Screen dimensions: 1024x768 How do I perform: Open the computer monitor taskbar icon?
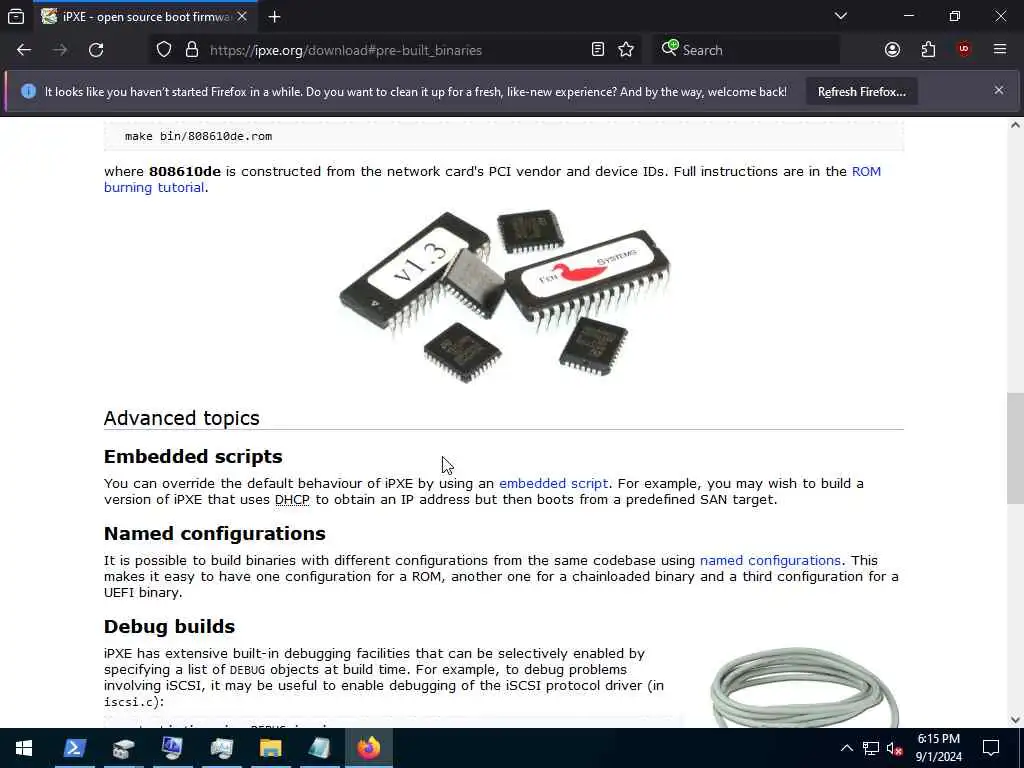tap(172, 748)
